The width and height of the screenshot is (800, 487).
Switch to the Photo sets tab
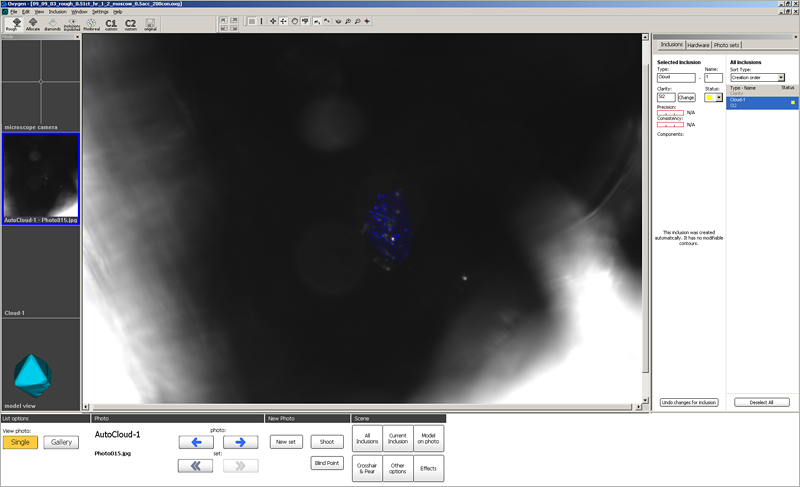point(727,45)
